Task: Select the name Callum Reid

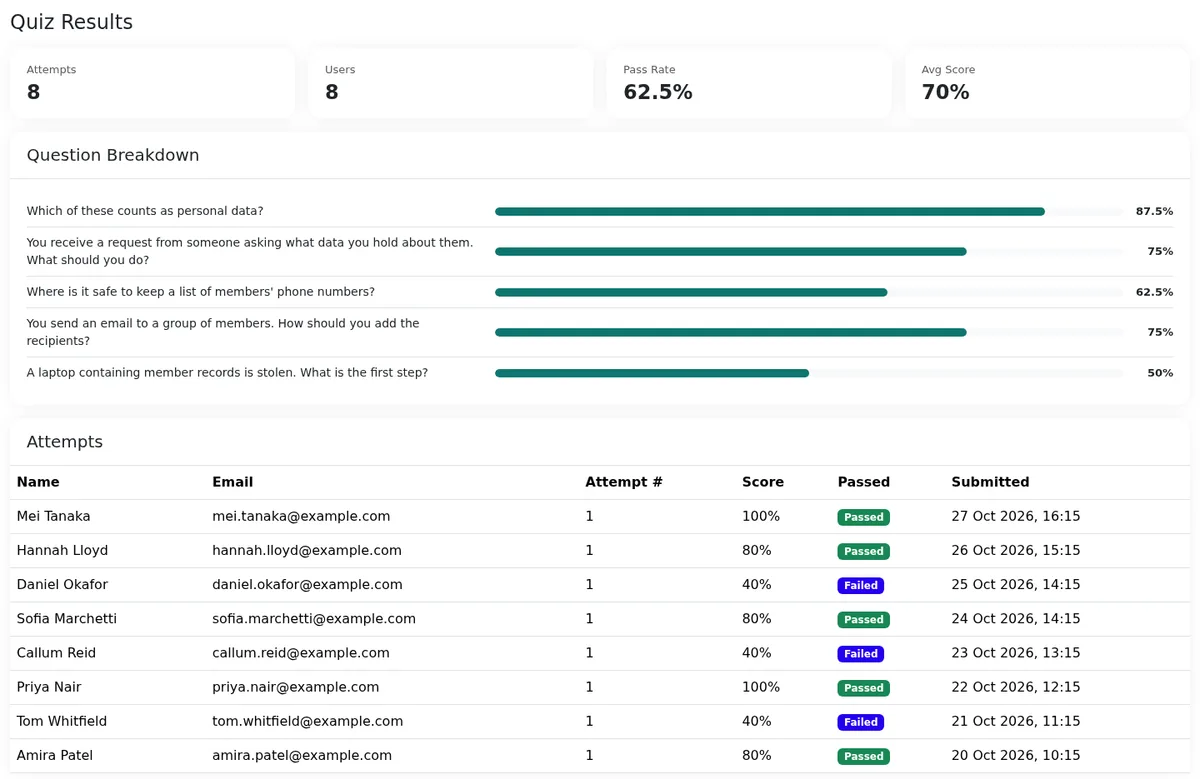Action: (x=56, y=653)
